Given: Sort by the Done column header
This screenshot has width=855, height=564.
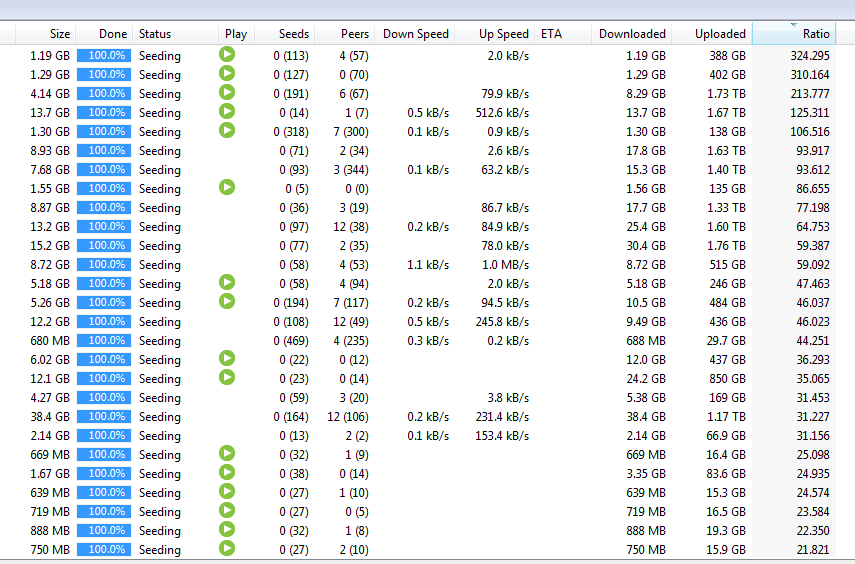Looking at the screenshot, I should tap(104, 34).
